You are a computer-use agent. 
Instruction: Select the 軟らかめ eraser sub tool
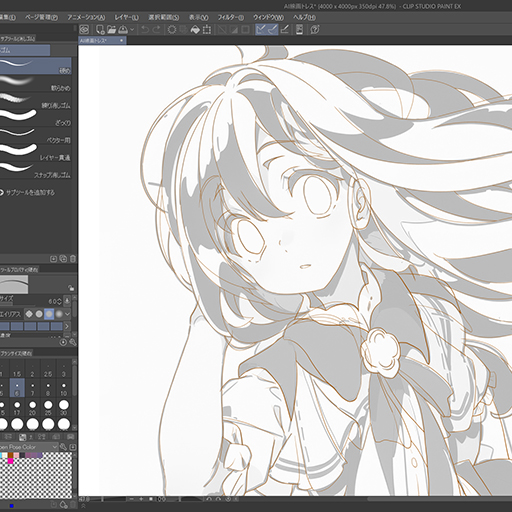[36, 83]
